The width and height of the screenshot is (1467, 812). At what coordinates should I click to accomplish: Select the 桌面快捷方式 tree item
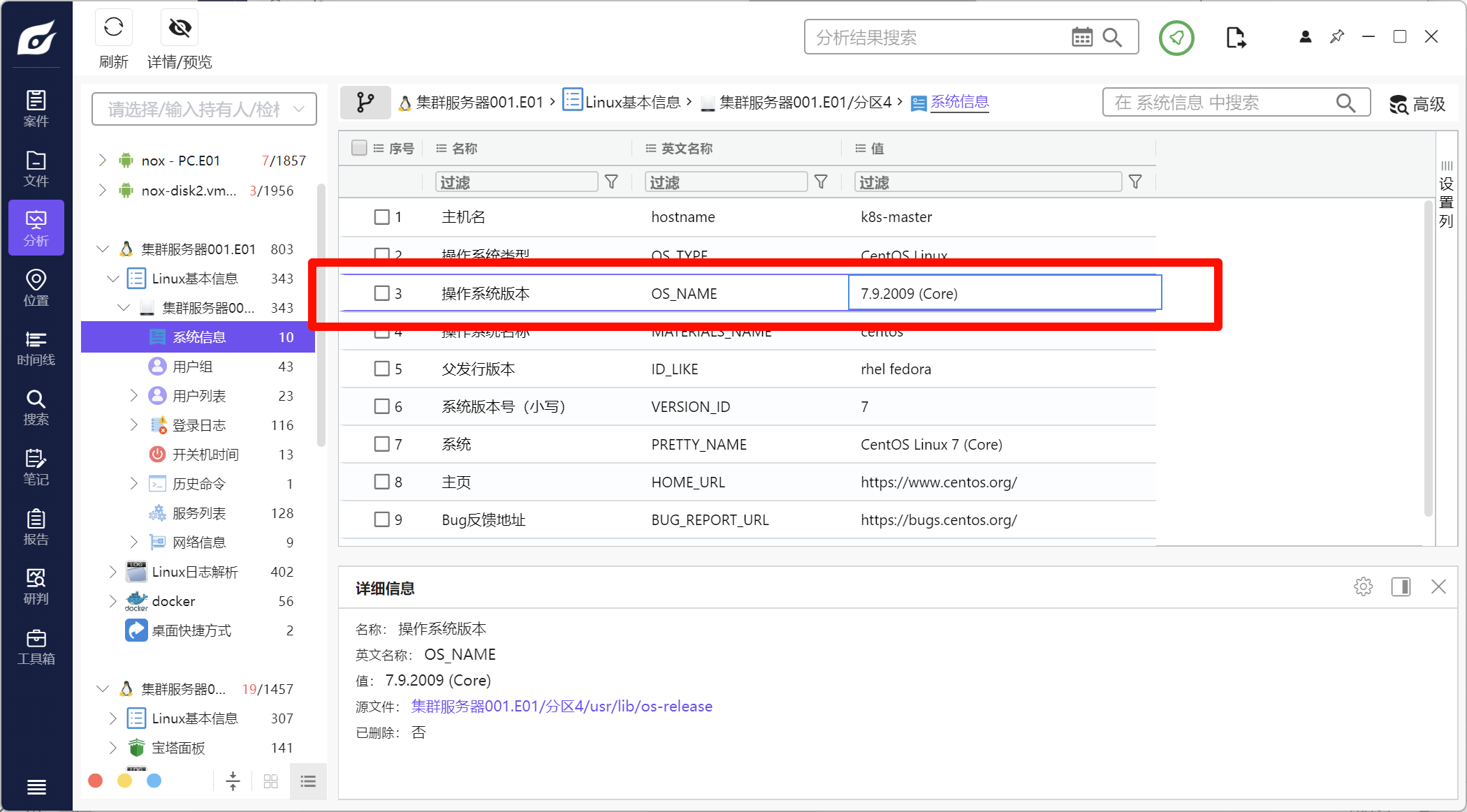pos(198,630)
